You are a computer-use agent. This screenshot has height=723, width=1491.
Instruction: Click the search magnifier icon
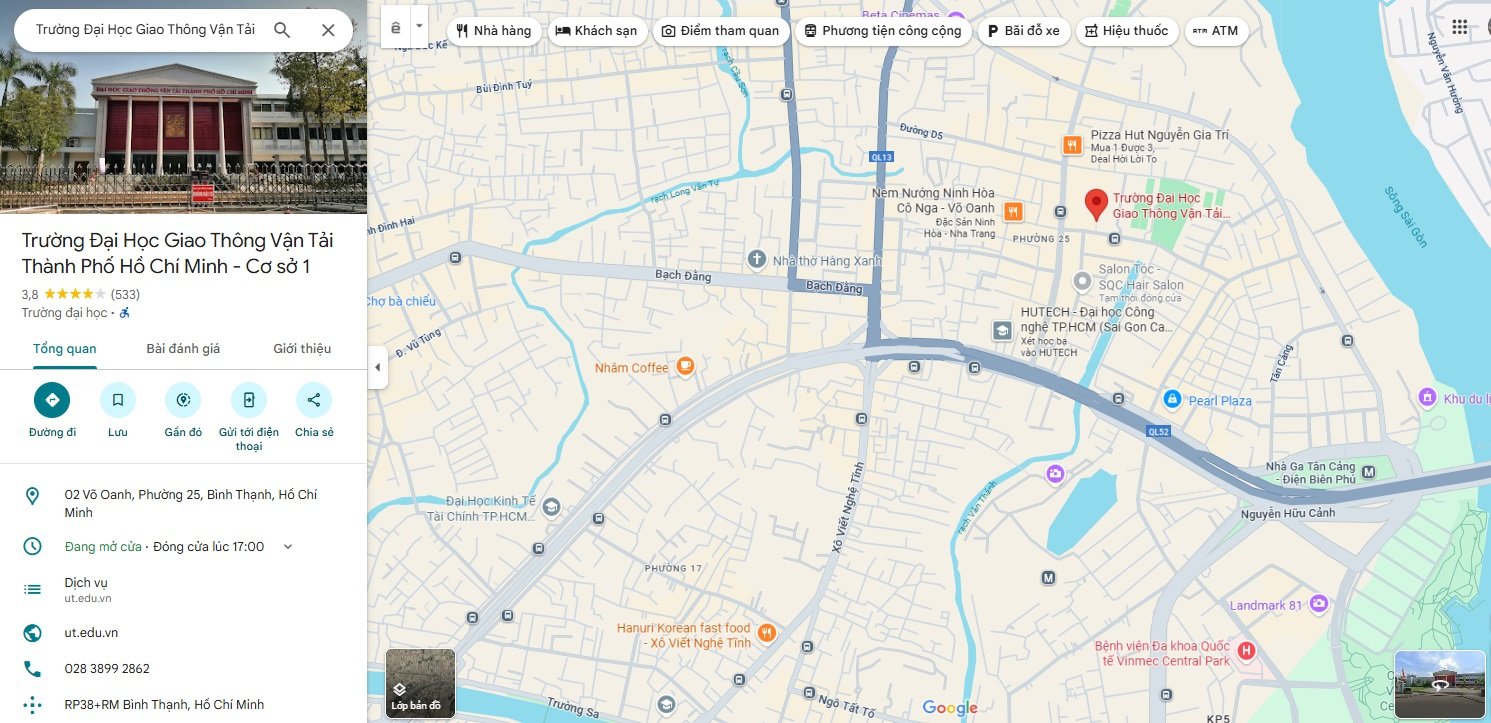click(282, 30)
